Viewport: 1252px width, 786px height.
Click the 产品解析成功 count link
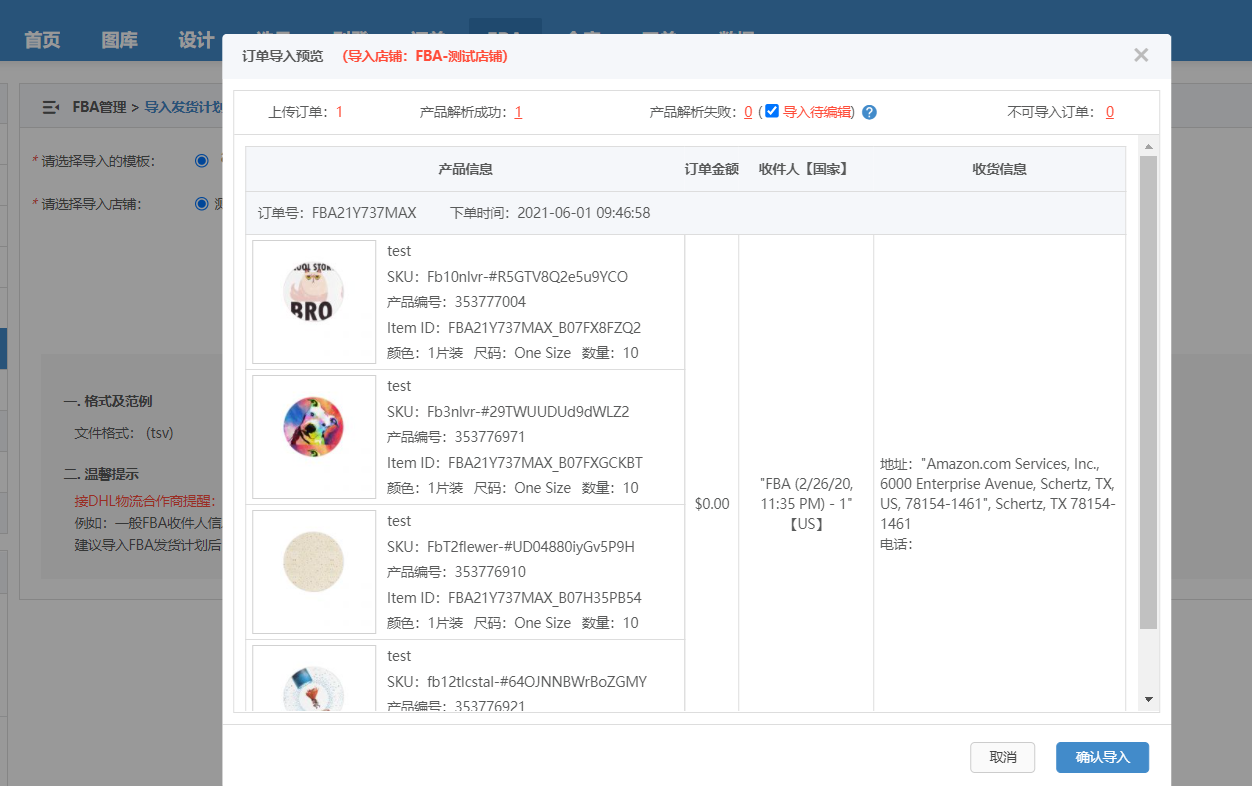(518, 112)
